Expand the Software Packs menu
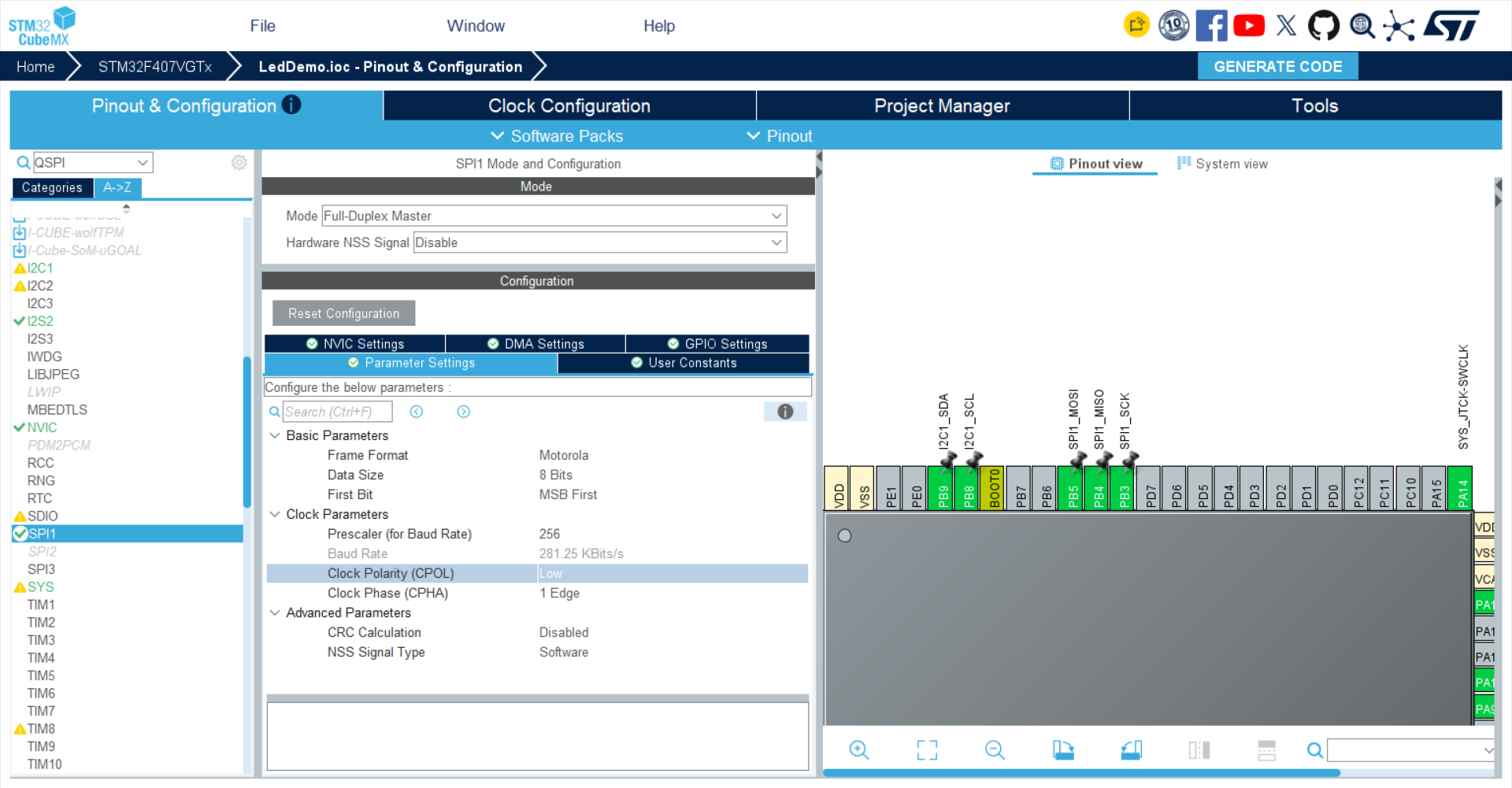Screen dimensions: 1512x788 [x=557, y=136]
